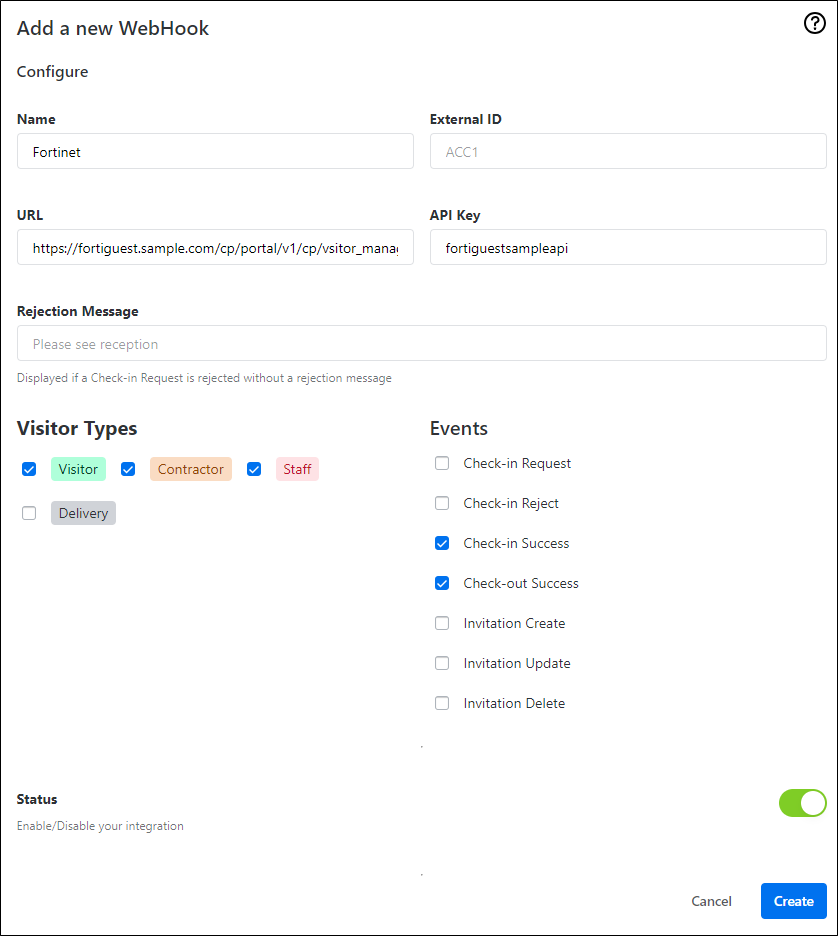This screenshot has width=838, height=936.
Task: Enable the Invitation Delete event
Action: pos(442,703)
